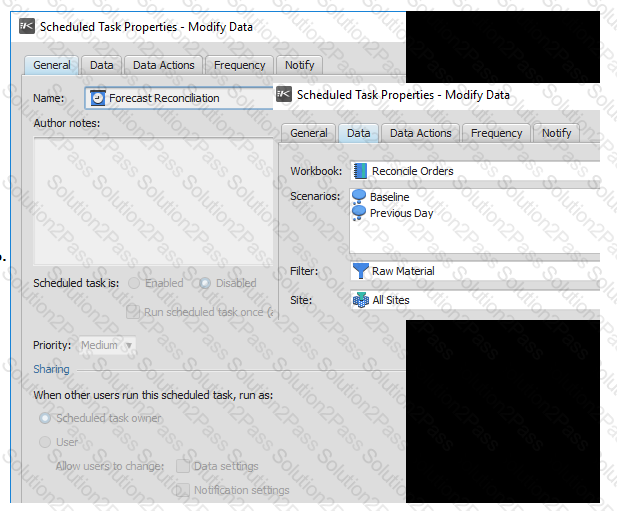Switch to Data Actions tab in front window
The height and width of the screenshot is (511, 617).
[420, 133]
